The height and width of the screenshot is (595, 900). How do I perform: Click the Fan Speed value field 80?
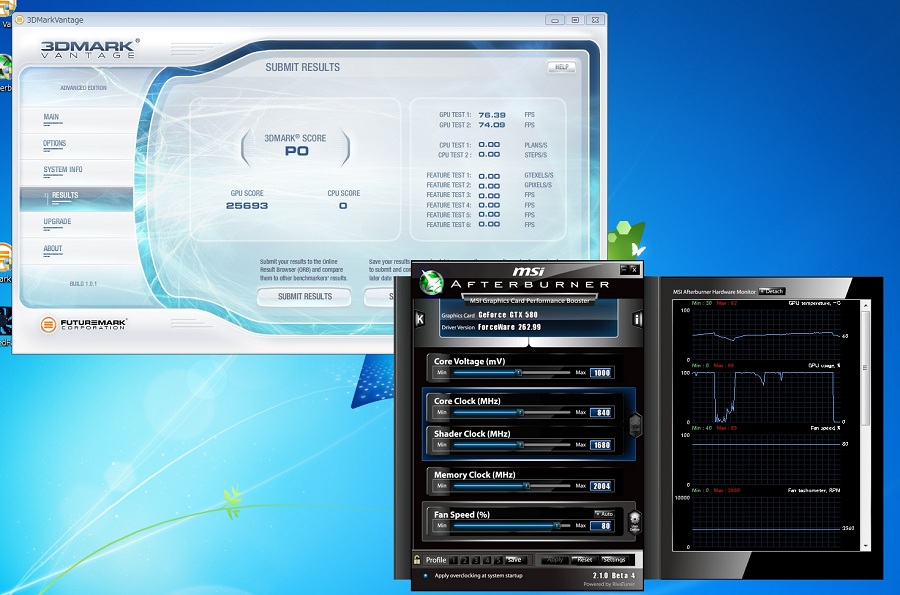[x=602, y=526]
